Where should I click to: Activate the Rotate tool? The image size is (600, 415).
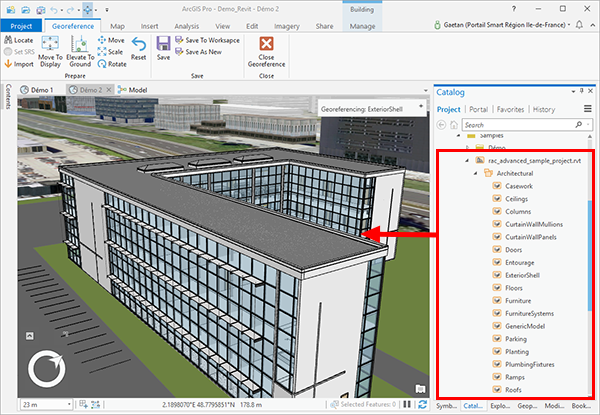112,64
